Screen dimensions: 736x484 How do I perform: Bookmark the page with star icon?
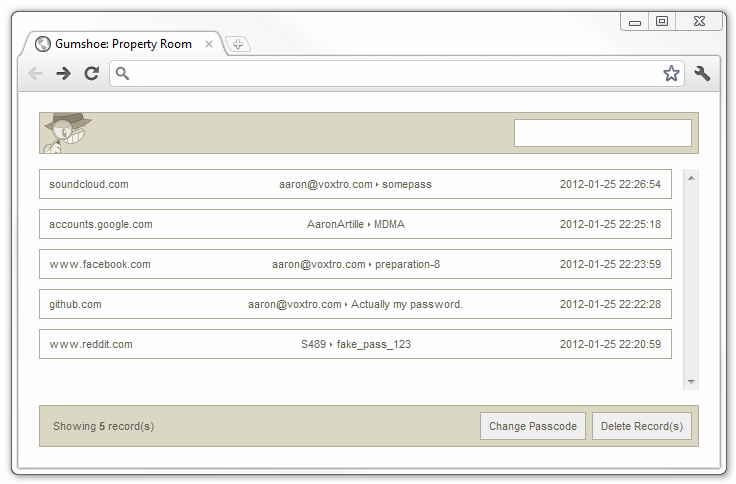pos(671,73)
